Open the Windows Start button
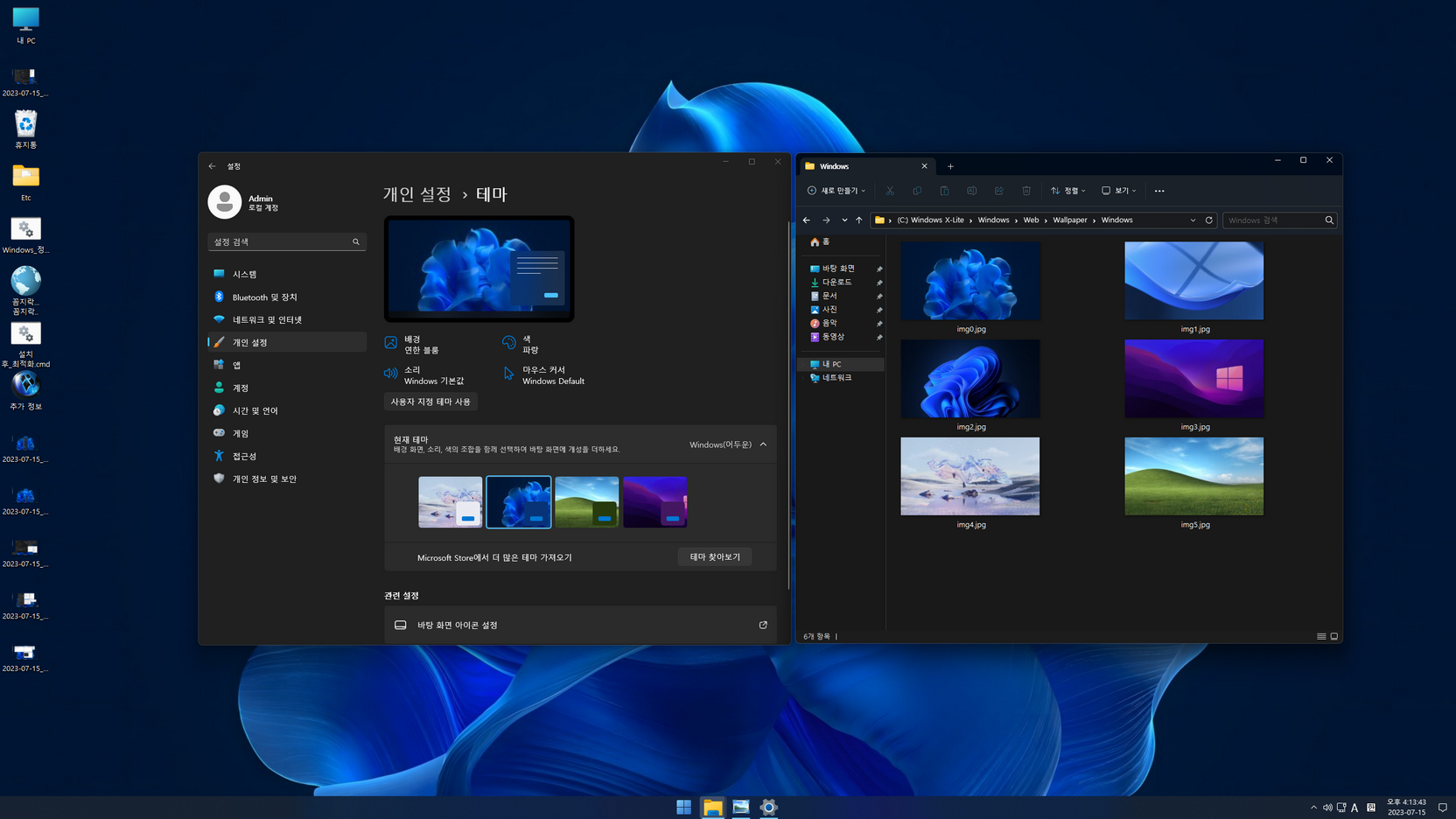This screenshot has width=1456, height=819. (684, 807)
